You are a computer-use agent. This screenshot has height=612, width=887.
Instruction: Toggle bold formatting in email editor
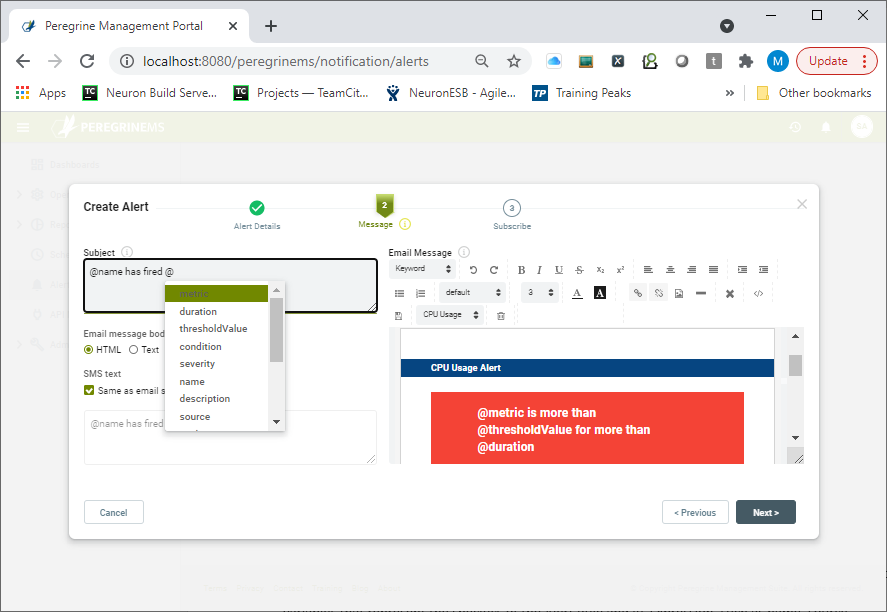[522, 270]
